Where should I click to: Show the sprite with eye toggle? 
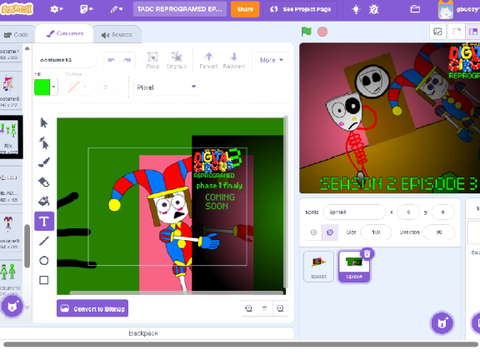(314, 232)
